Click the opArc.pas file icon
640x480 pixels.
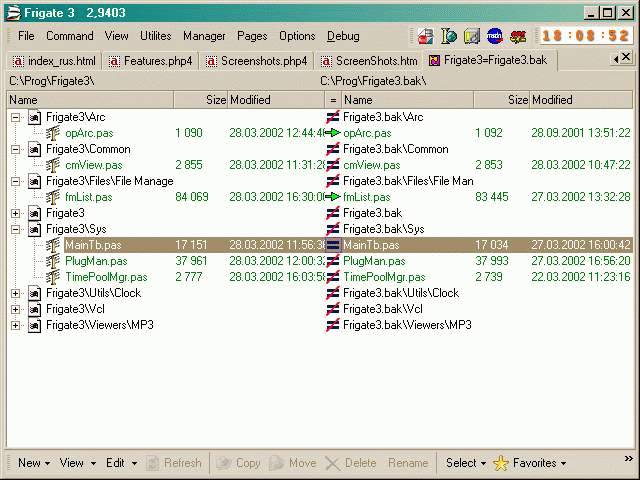[x=53, y=133]
